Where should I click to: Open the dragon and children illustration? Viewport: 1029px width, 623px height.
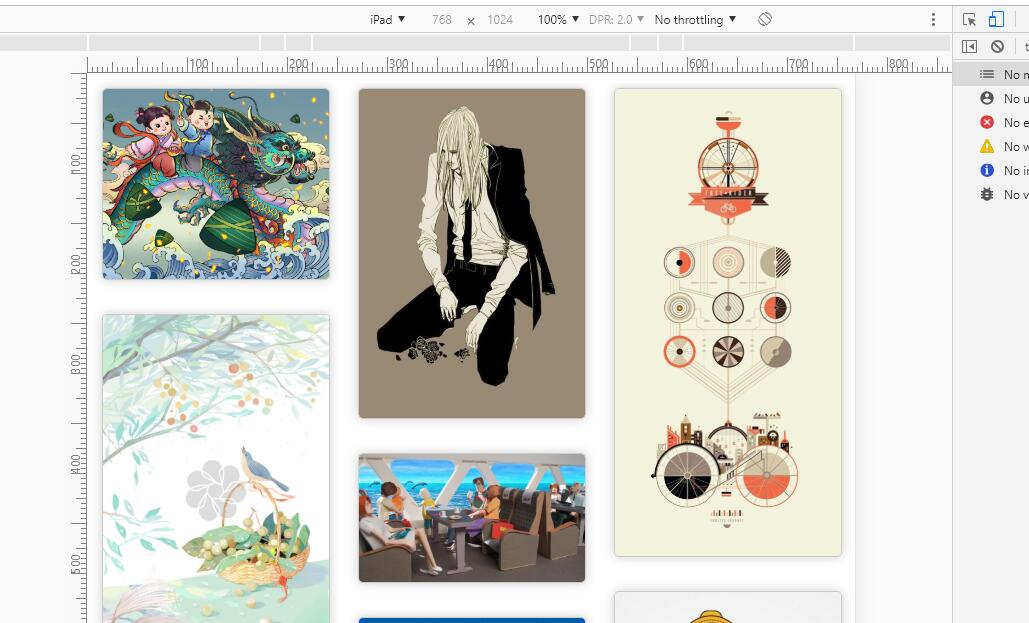point(216,184)
